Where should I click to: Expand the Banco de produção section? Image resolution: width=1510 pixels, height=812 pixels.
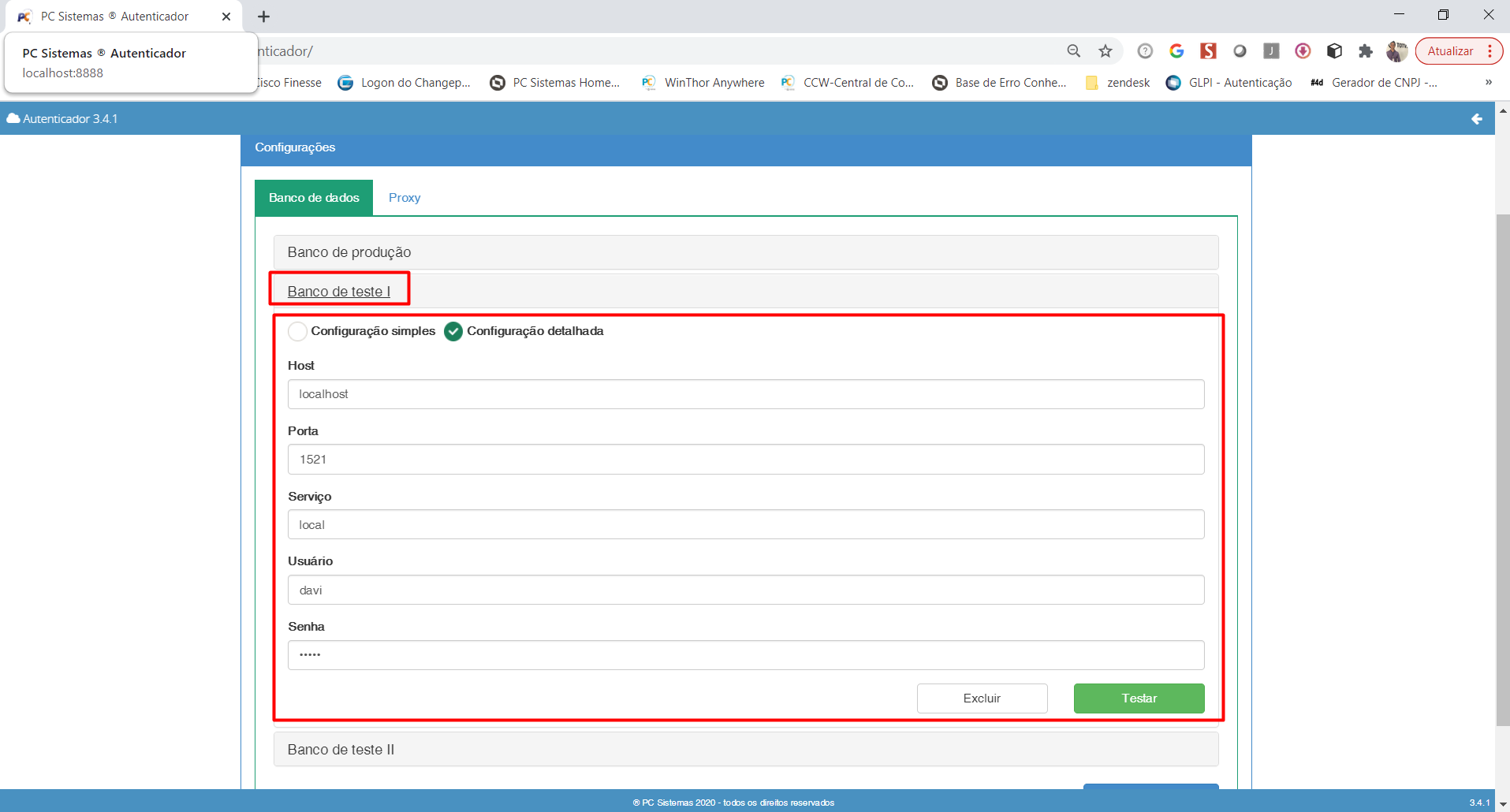746,252
